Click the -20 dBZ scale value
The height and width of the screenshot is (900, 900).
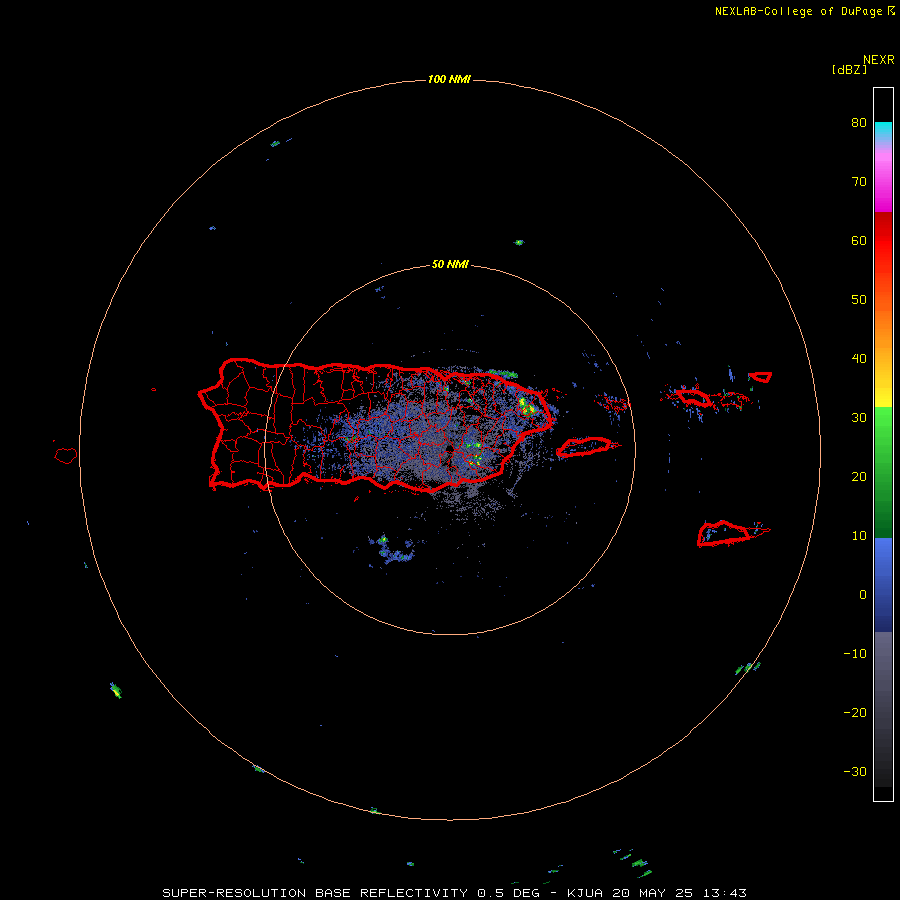point(855,713)
